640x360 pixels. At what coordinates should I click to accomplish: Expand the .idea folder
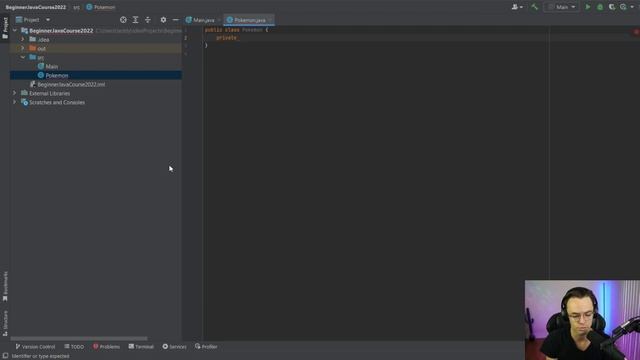pos(23,39)
